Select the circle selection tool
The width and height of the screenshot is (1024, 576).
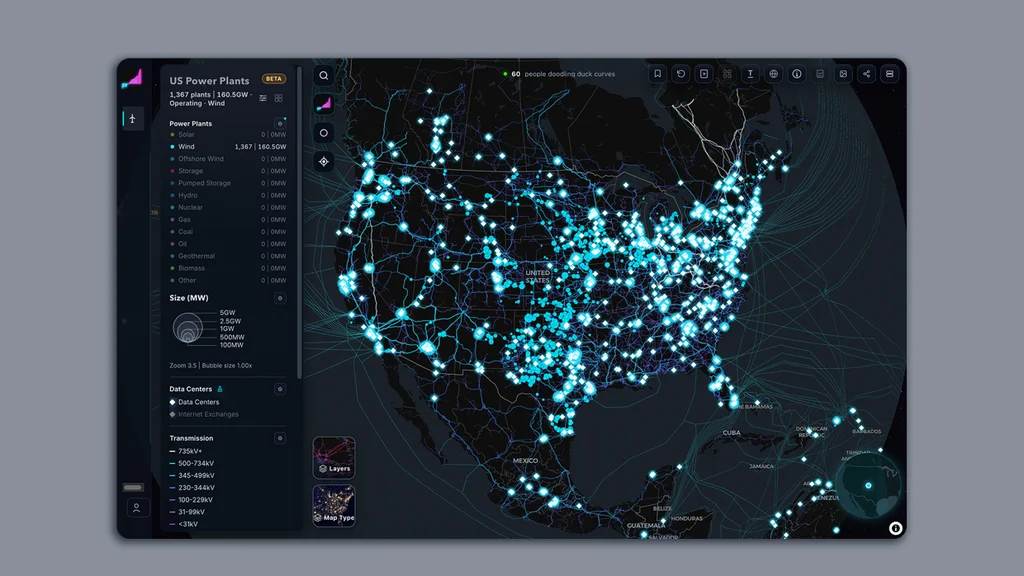(324, 133)
